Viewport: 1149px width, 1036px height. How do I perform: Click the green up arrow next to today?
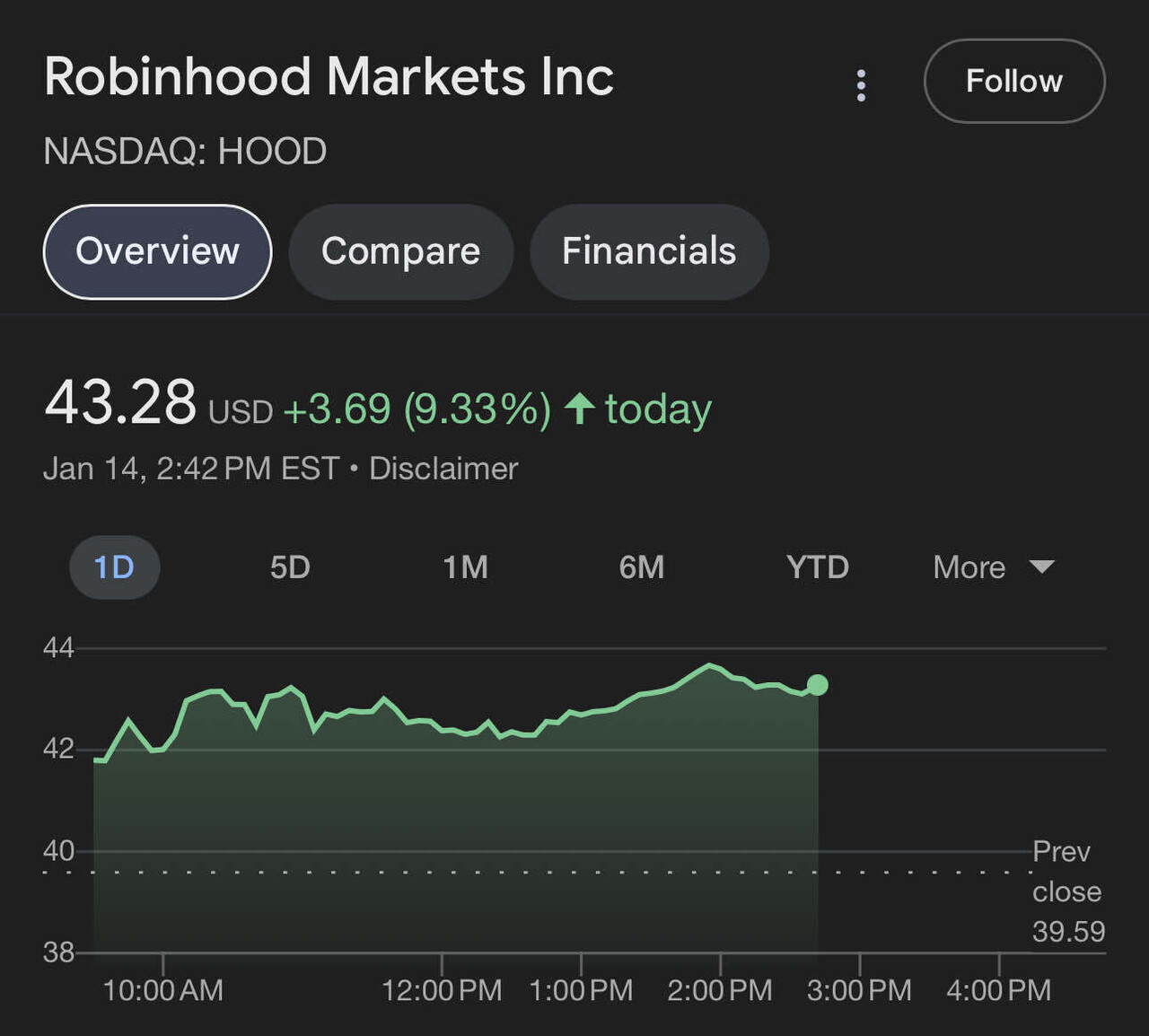tap(579, 408)
